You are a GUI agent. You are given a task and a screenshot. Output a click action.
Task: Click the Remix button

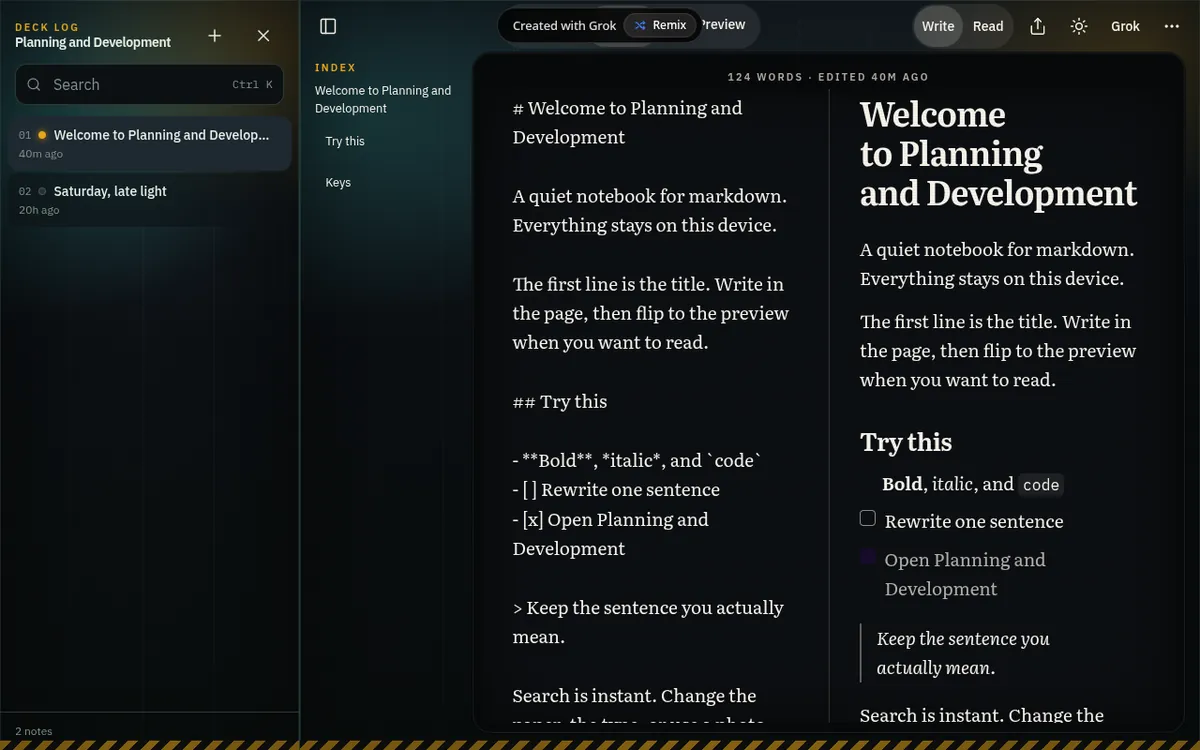pos(660,25)
